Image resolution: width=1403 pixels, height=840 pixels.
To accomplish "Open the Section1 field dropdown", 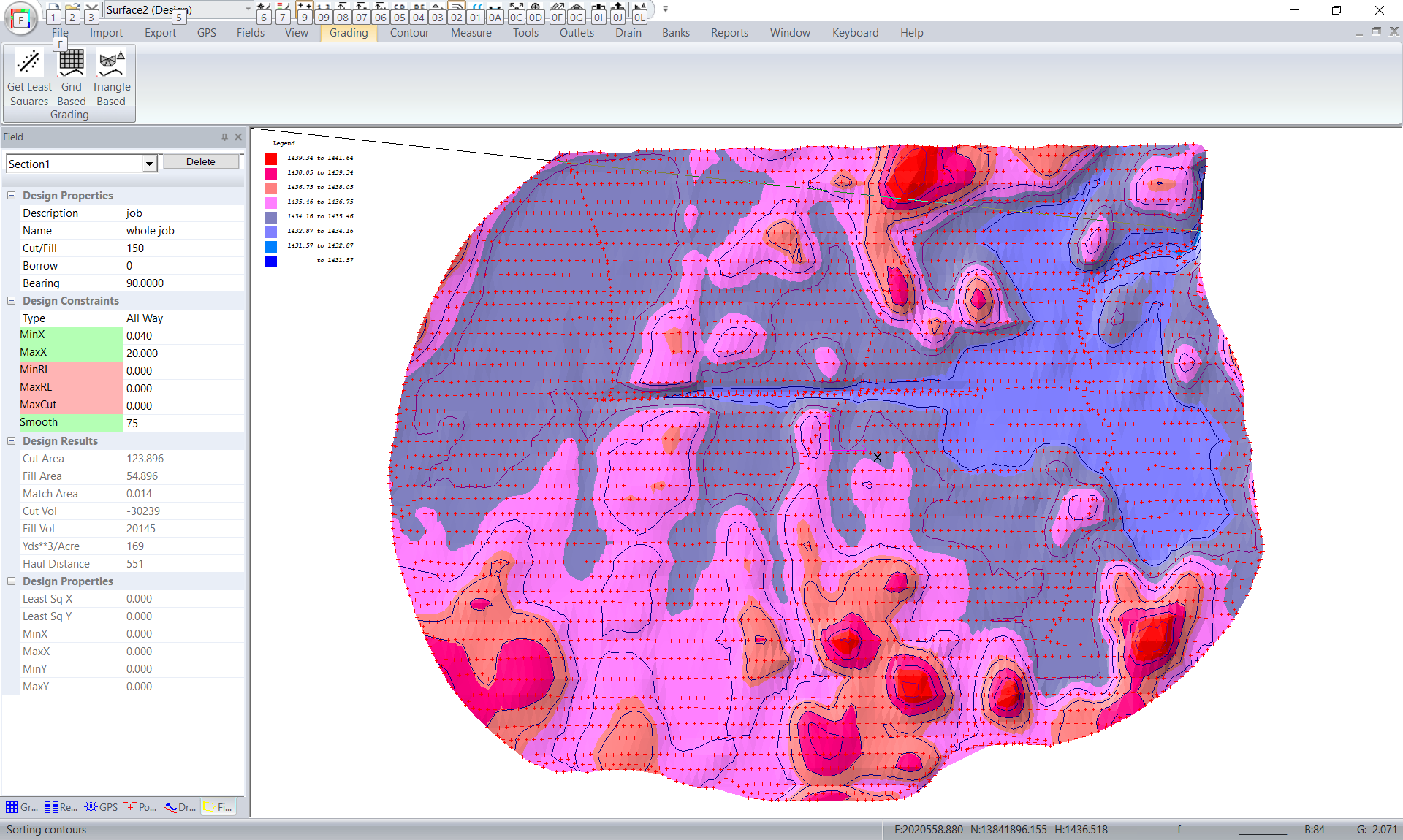I will pyautogui.click(x=149, y=164).
